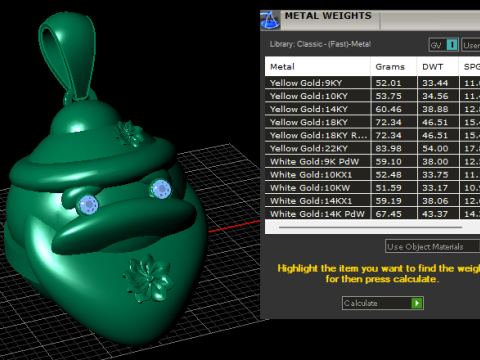
Task: Click the left blue gemstone eye
Action: point(88,204)
